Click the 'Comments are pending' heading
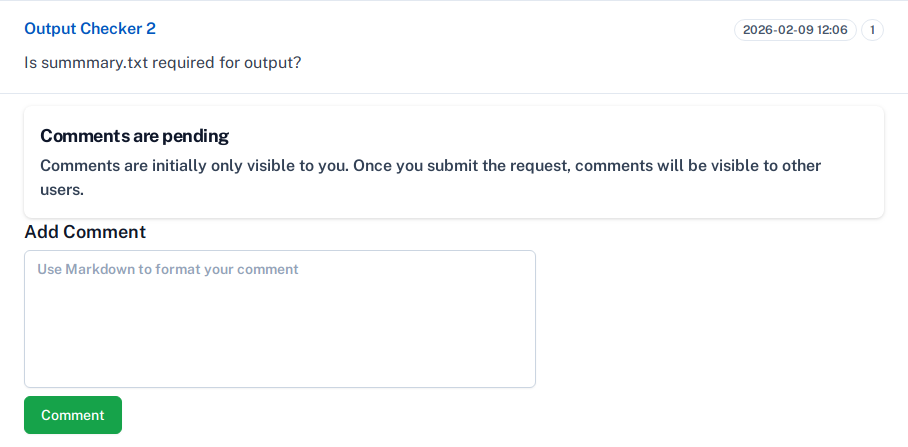The image size is (908, 447). click(x=134, y=136)
